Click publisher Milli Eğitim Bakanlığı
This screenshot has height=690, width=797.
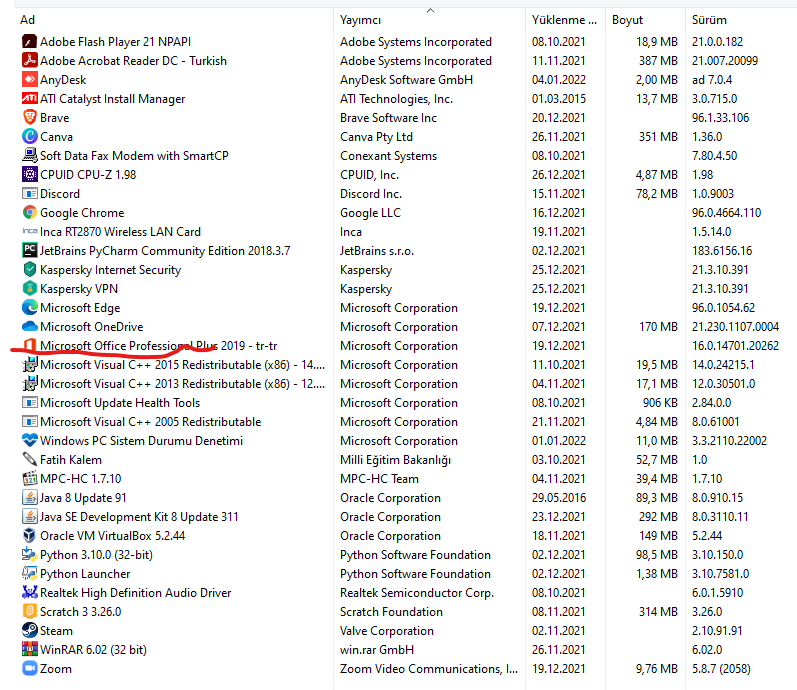pos(395,460)
